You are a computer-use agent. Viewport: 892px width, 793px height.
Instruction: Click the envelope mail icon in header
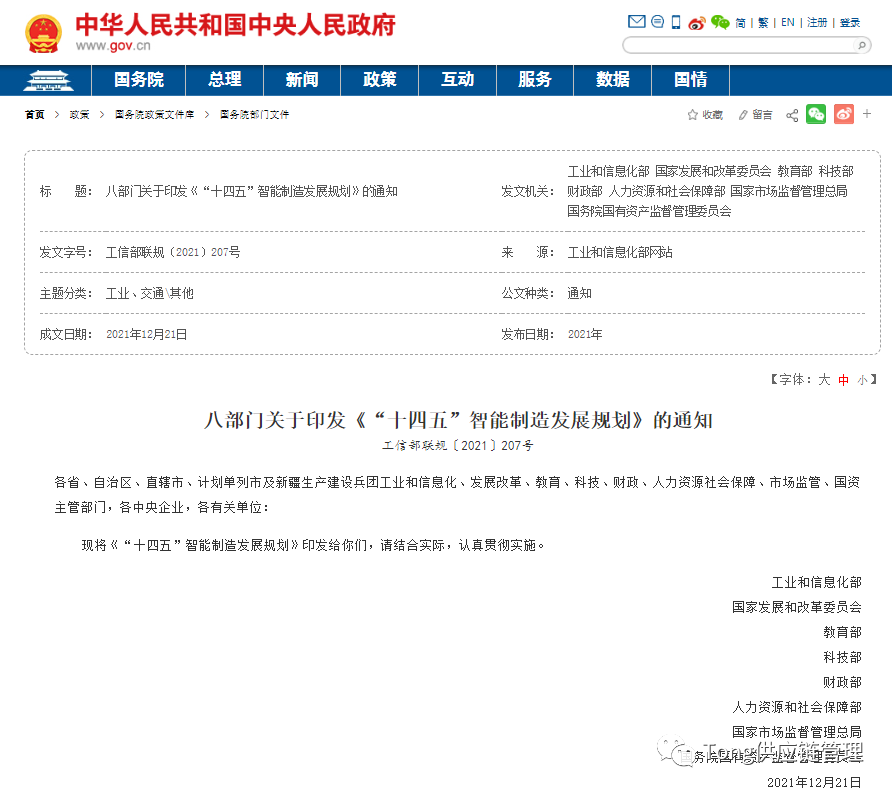(x=636, y=22)
